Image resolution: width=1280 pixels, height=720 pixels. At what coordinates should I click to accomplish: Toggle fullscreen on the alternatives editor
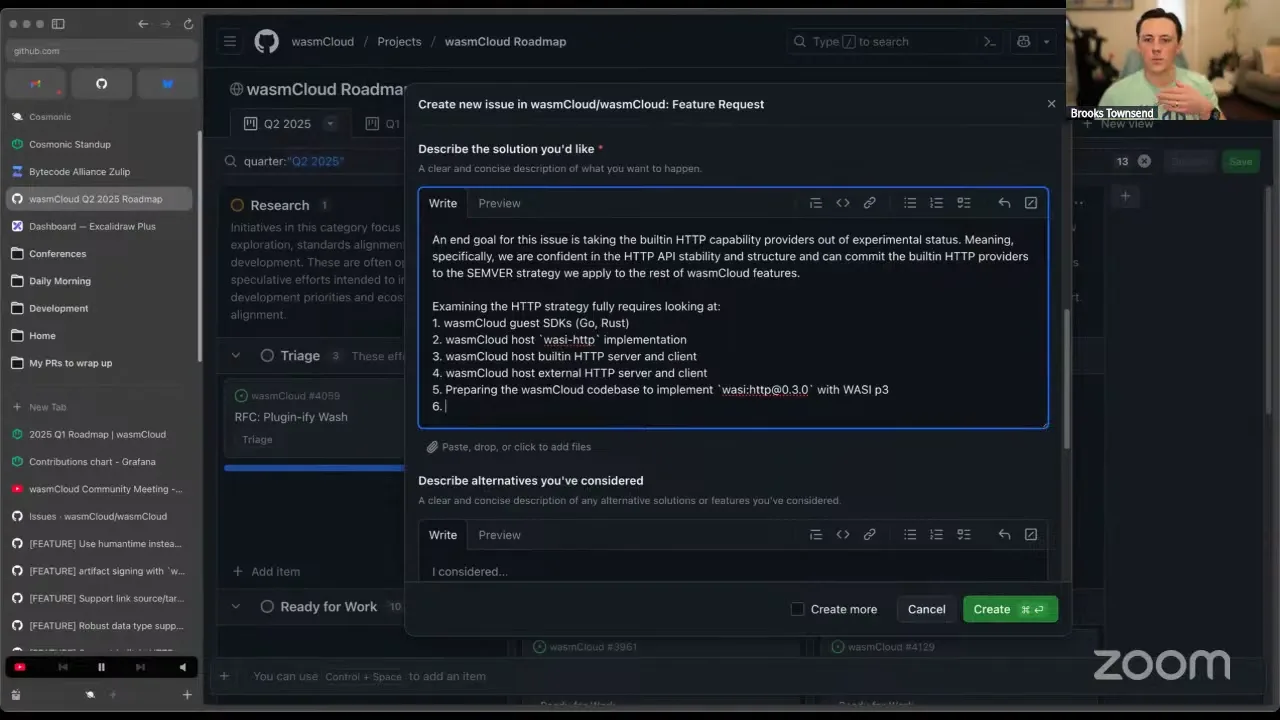(1031, 535)
